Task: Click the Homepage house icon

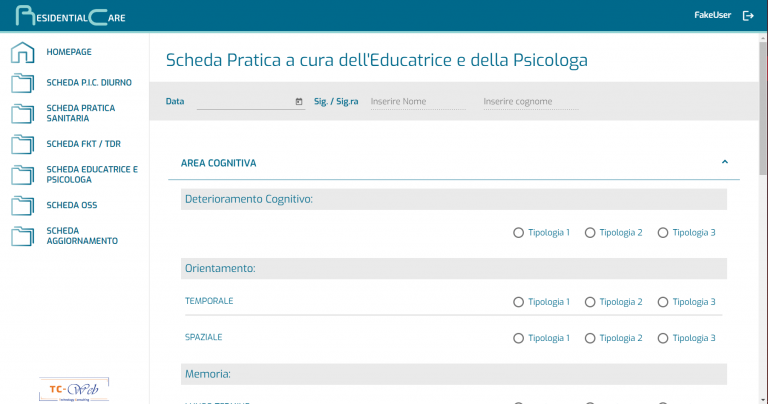Action: 22,52
